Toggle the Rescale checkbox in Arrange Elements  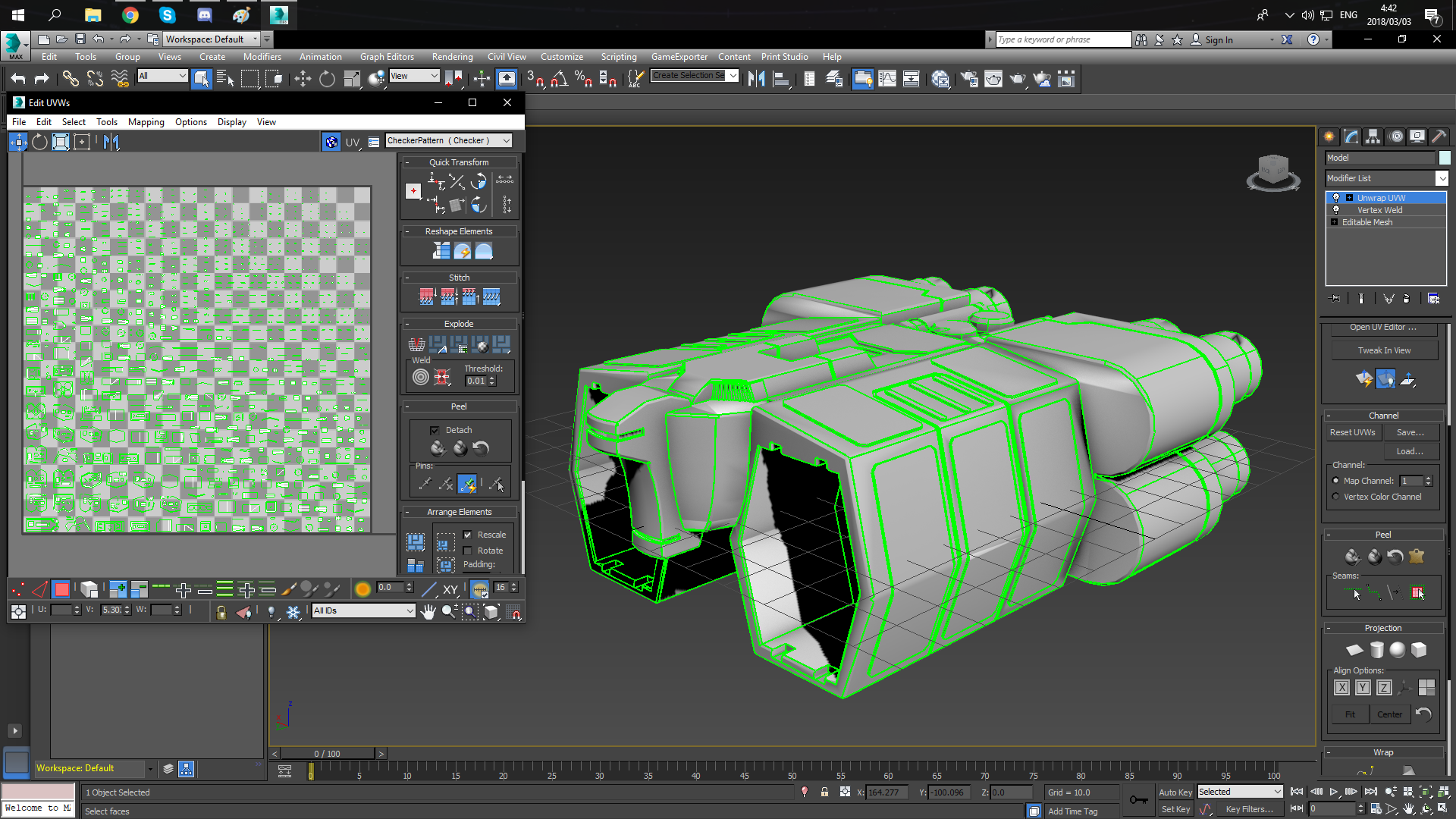pos(468,534)
